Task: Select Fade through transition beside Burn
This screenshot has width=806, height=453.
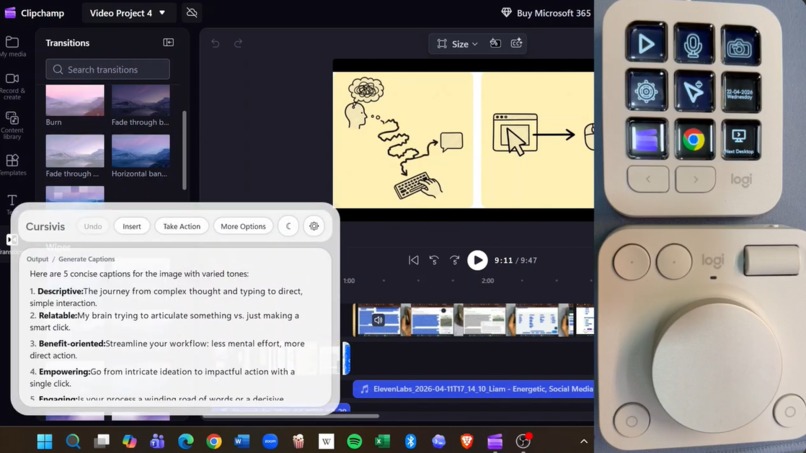Action: 140,101
